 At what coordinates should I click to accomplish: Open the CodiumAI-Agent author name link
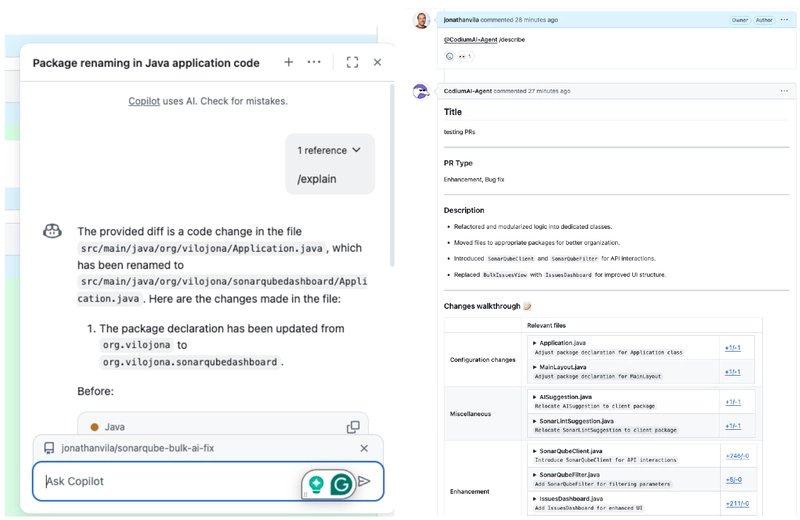coord(468,91)
